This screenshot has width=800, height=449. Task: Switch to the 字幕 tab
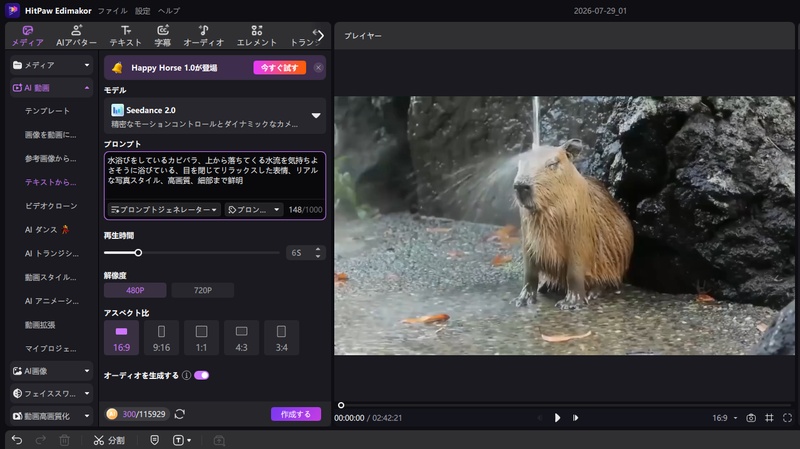point(163,36)
